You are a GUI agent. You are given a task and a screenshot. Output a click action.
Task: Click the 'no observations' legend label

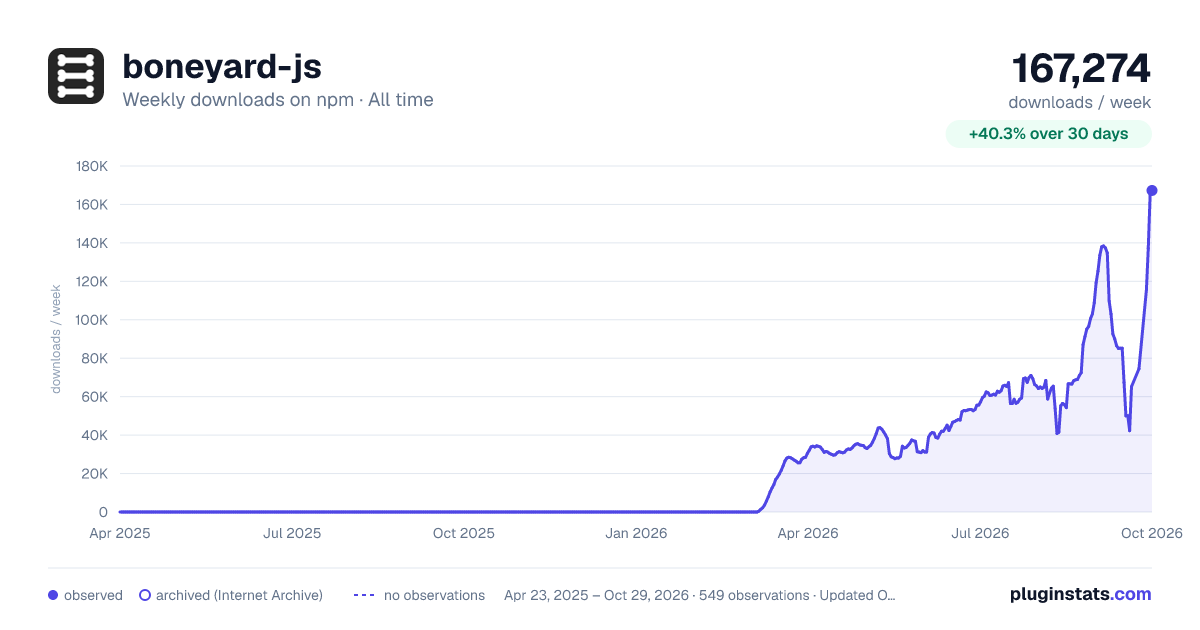434,595
